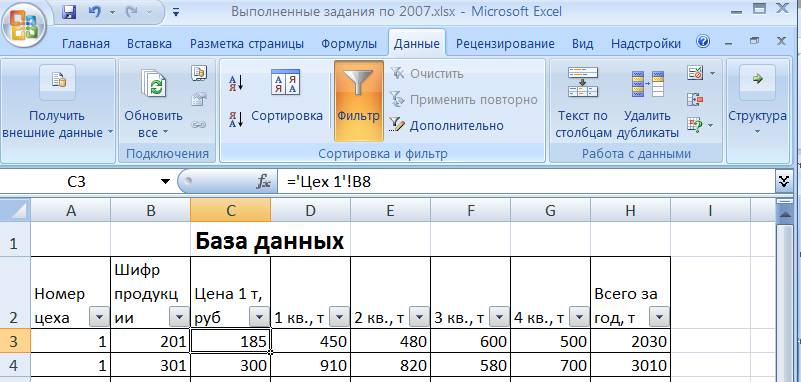Select the Данные tab

click(x=416, y=44)
